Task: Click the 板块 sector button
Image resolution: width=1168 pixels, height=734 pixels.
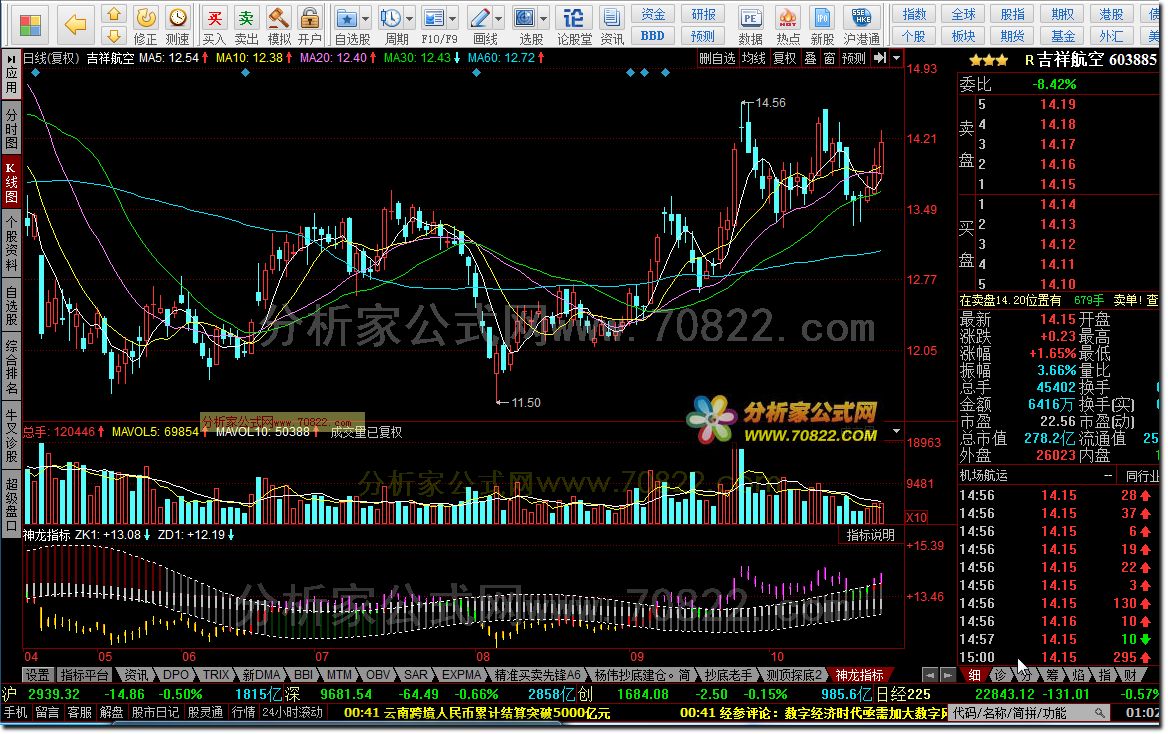Action: pyautogui.click(x=963, y=36)
